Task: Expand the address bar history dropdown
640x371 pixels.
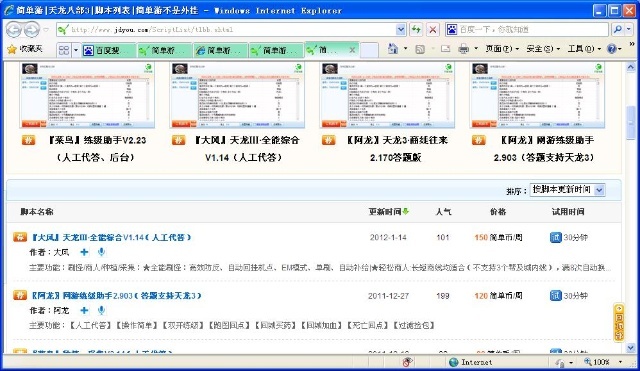Action: (x=401, y=29)
